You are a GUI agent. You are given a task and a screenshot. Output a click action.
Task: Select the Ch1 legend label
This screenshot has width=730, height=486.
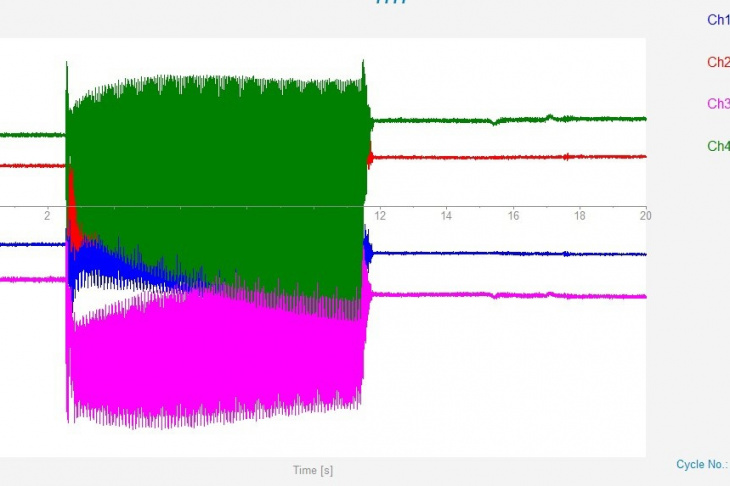point(718,20)
